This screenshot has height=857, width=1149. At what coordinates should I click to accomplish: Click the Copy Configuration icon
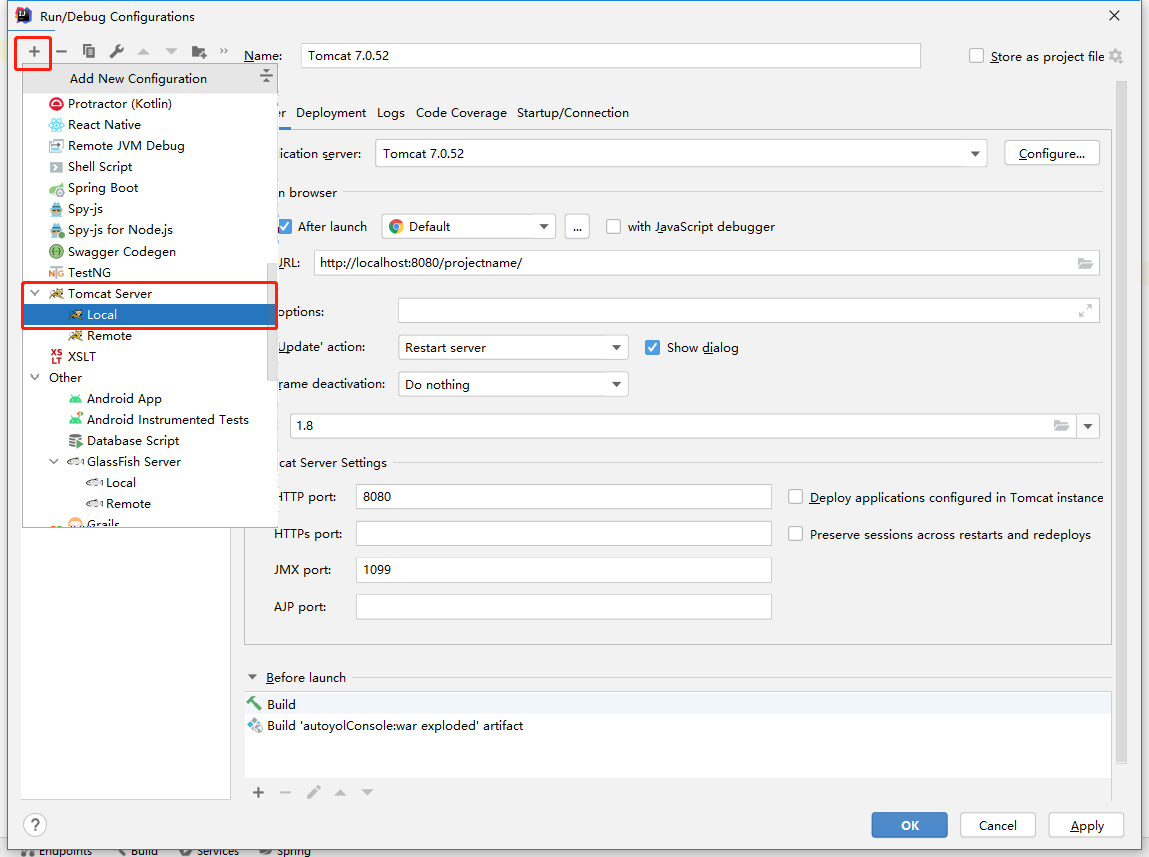point(89,51)
